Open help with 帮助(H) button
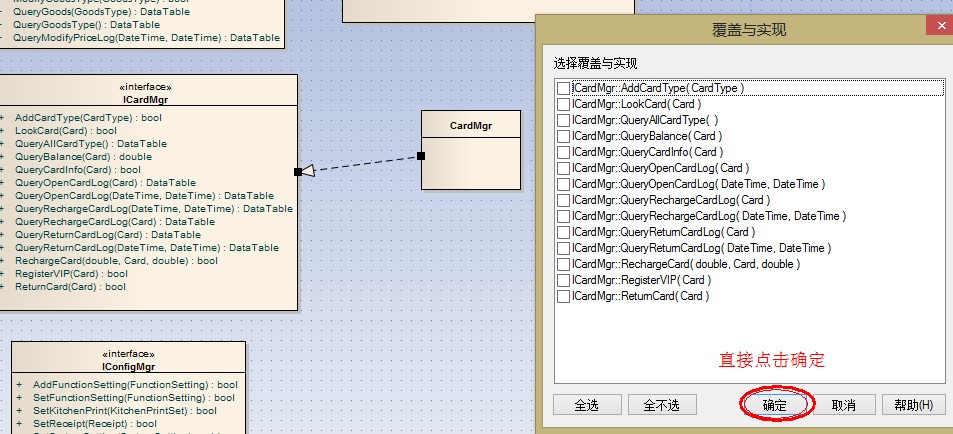The image size is (953, 434). pyautogui.click(x=913, y=405)
